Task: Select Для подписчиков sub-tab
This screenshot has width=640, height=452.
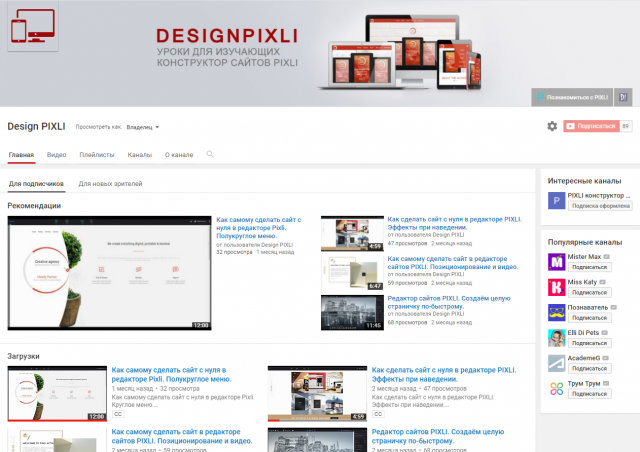Action: [x=36, y=184]
